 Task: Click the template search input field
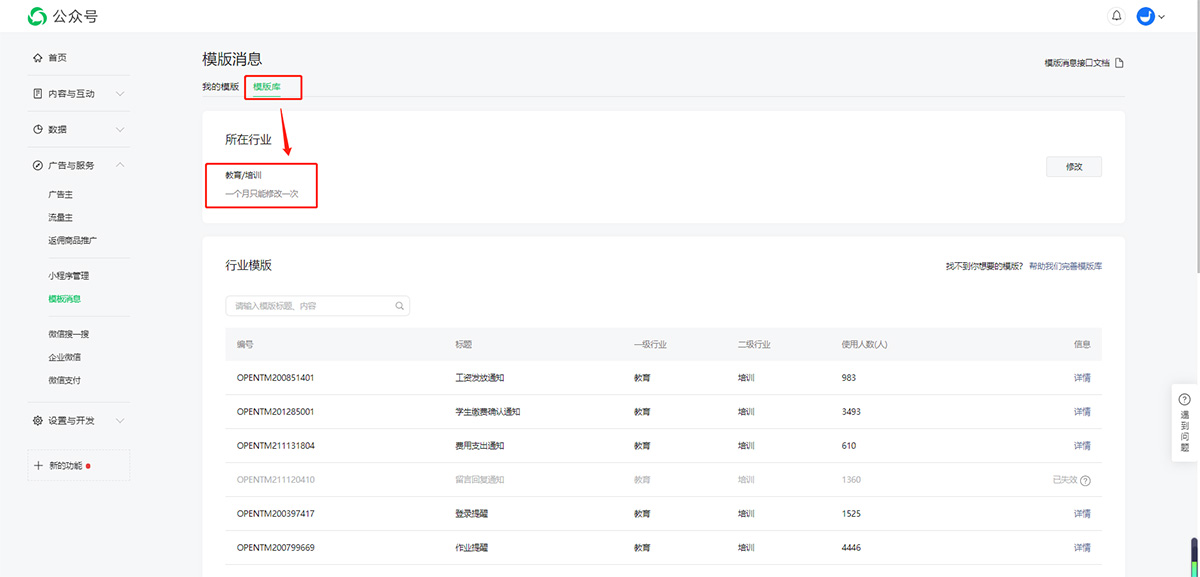click(x=310, y=306)
